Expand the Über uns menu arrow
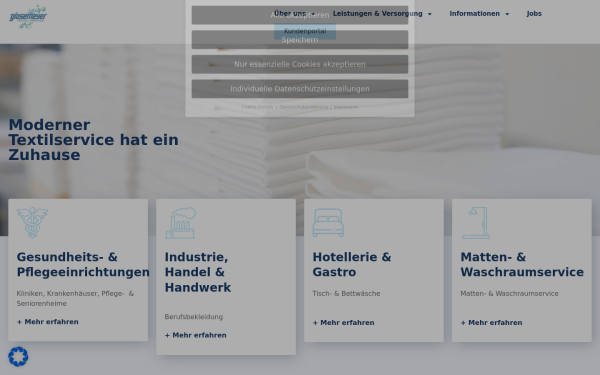This screenshot has height=375, width=600. click(313, 14)
